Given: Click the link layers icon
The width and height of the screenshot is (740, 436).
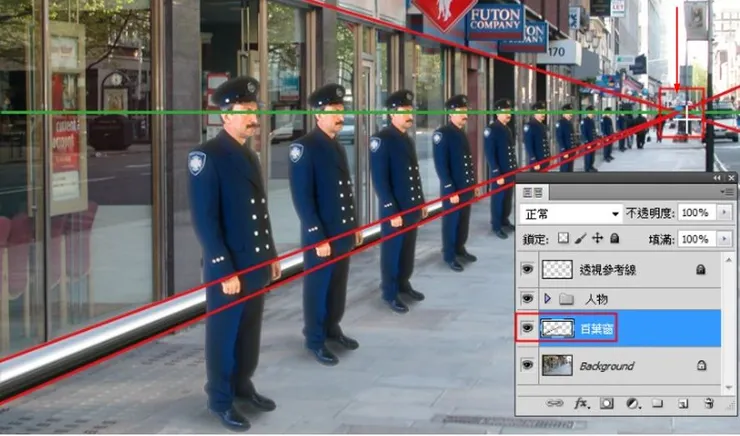Looking at the screenshot, I should coord(554,403).
